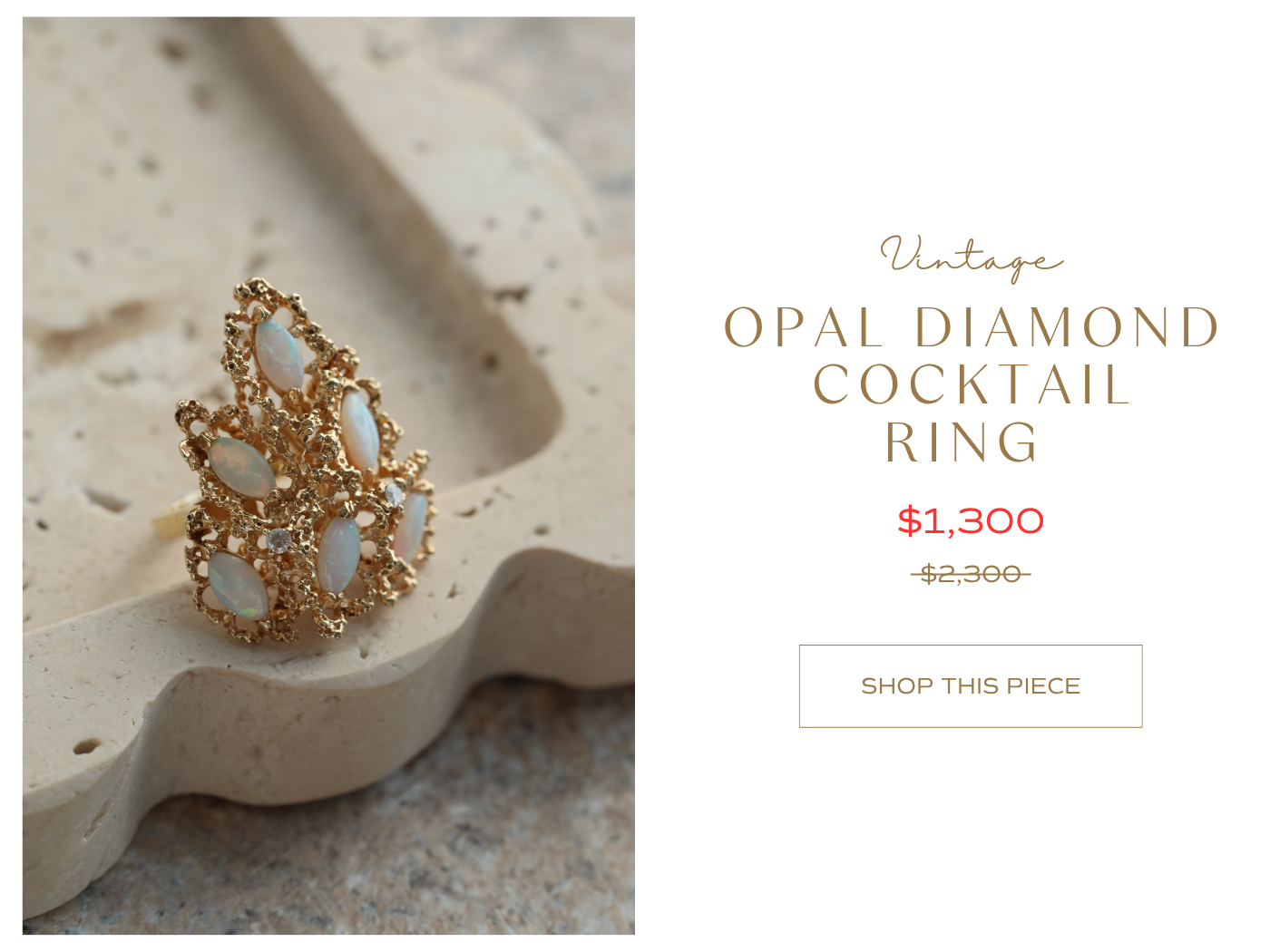The width and height of the screenshot is (1270, 952).
Task: Click the word Ring in the title
Action: pyautogui.click(x=962, y=442)
